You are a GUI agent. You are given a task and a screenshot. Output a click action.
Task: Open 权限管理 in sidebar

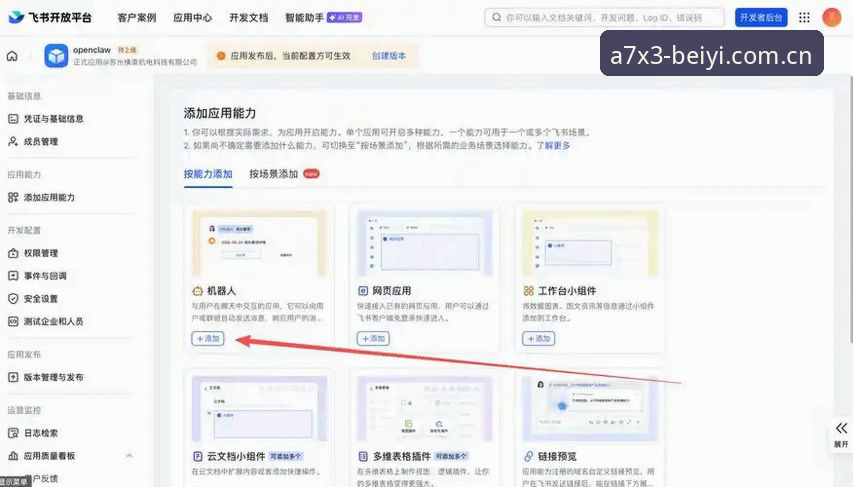point(33,253)
